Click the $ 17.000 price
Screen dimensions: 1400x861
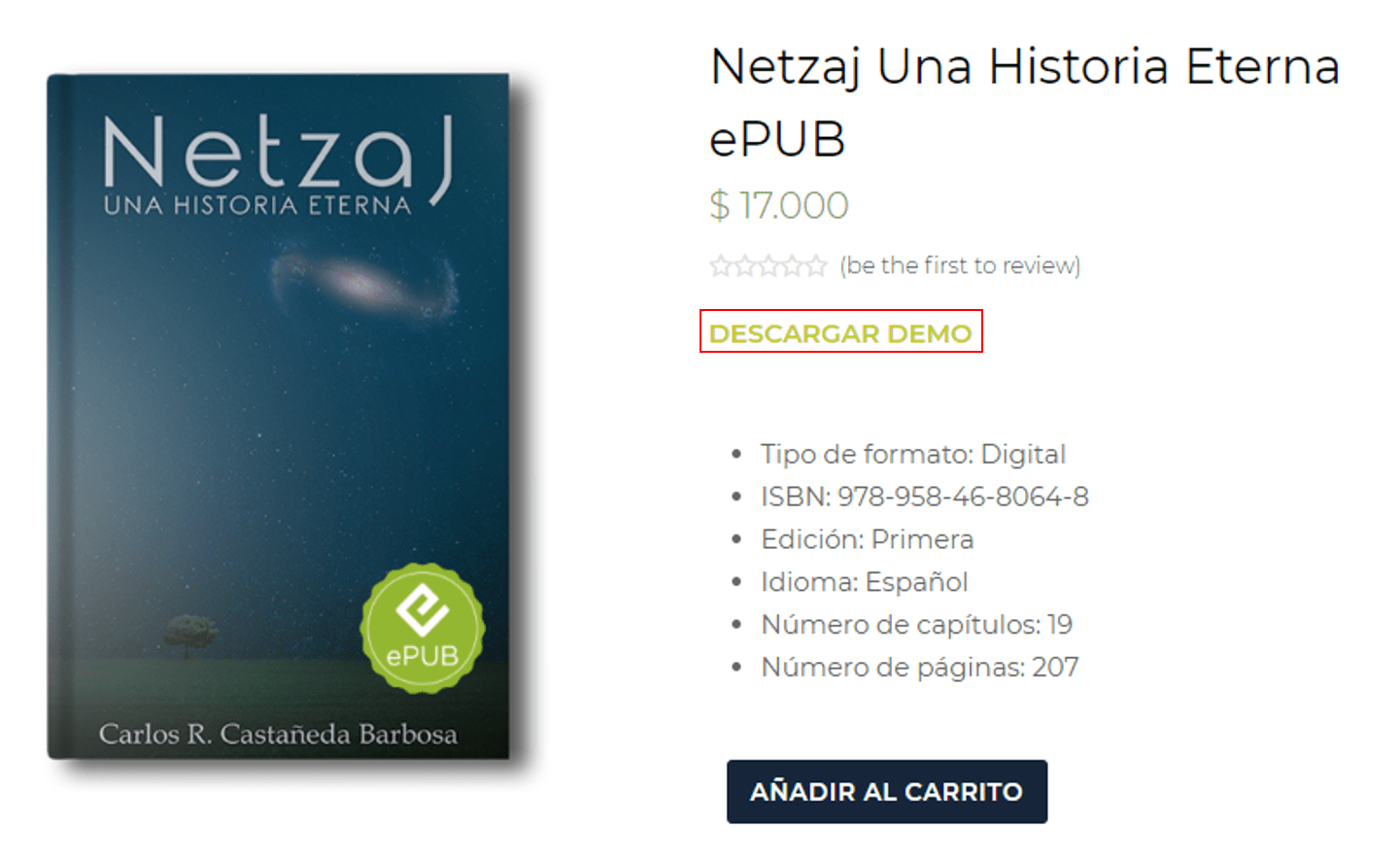779,205
